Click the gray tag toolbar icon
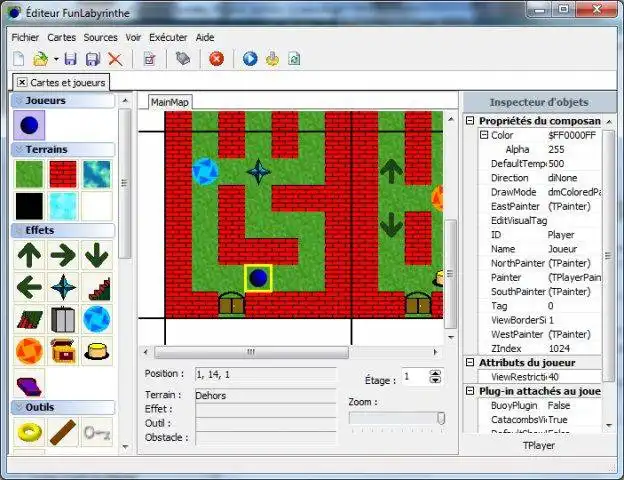The height and width of the screenshot is (480, 624). coord(183,59)
